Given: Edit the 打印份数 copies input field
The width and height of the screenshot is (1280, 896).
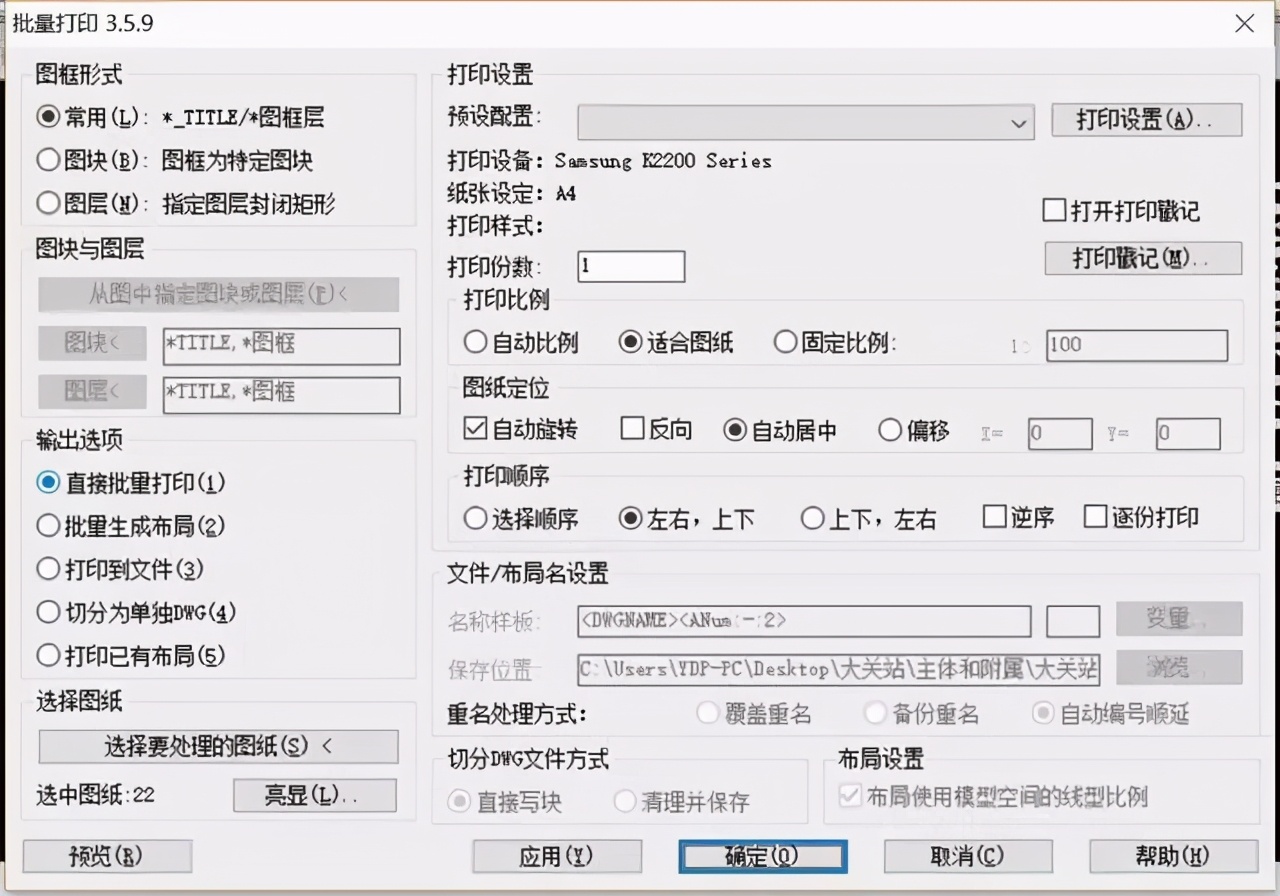Looking at the screenshot, I should pyautogui.click(x=630, y=266).
